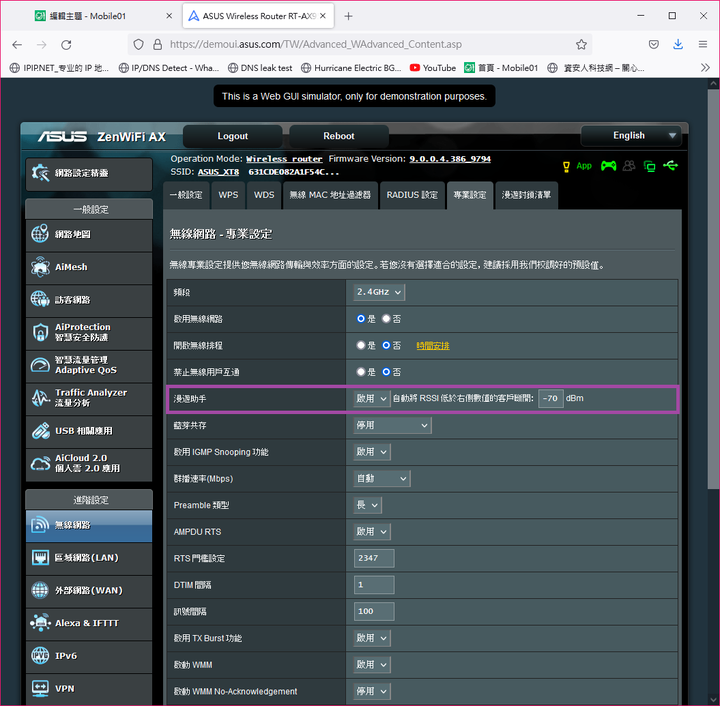The height and width of the screenshot is (706, 720).
Task: Switch to the WPS tab
Action: click(228, 195)
